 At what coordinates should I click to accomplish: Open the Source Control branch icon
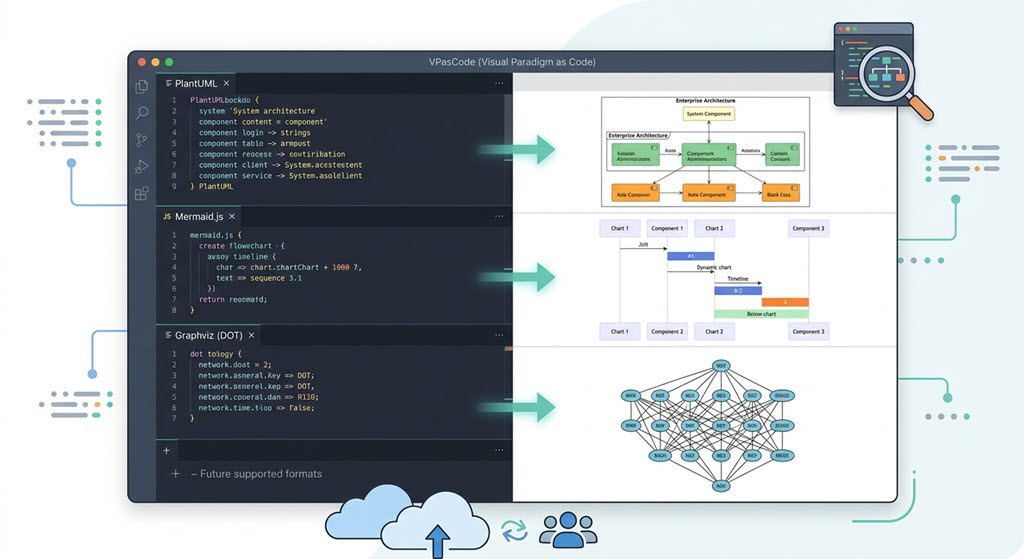[x=142, y=140]
